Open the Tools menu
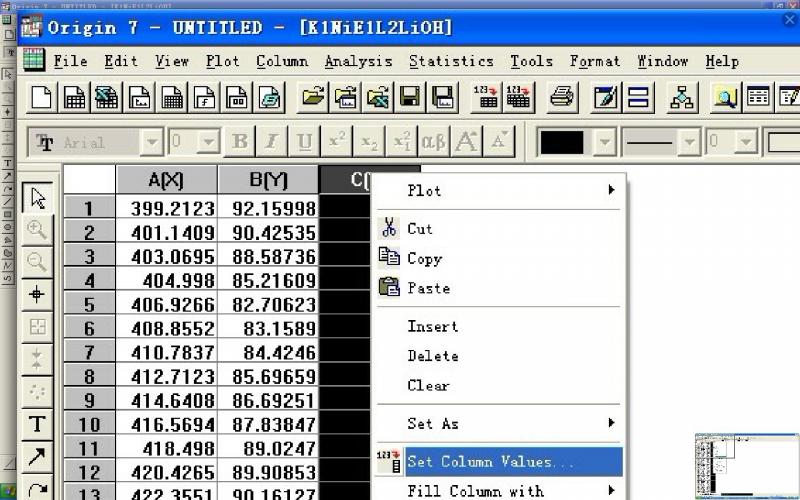 pyautogui.click(x=532, y=61)
